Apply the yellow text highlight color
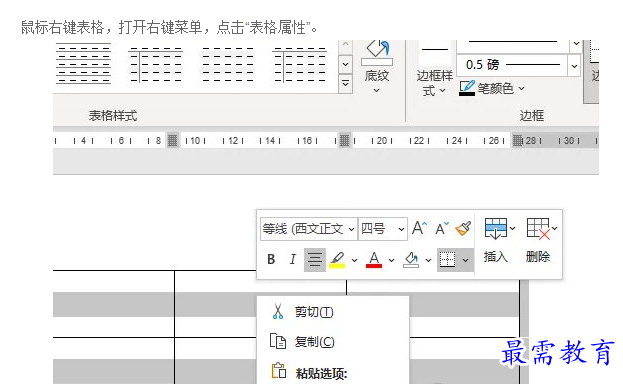Image resolution: width=623 pixels, height=384 pixels. coord(337,260)
